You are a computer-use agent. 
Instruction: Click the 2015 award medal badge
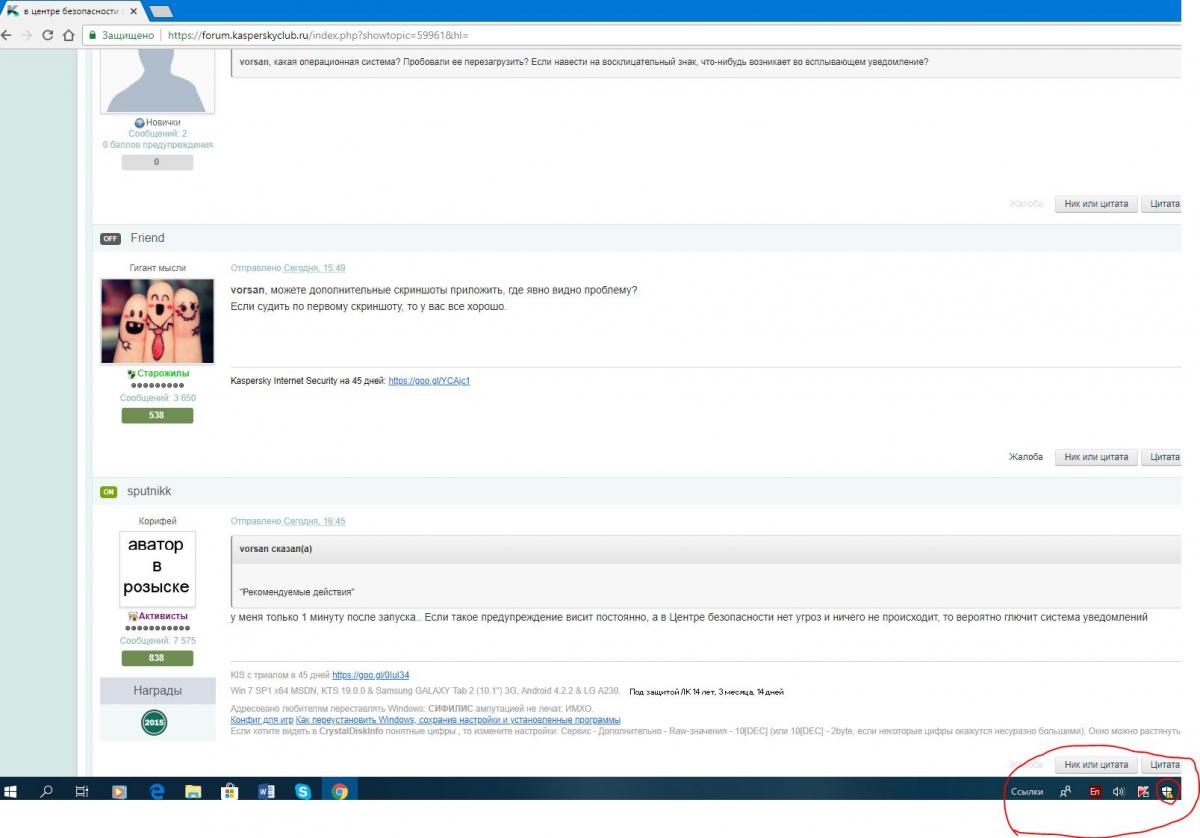(155, 723)
